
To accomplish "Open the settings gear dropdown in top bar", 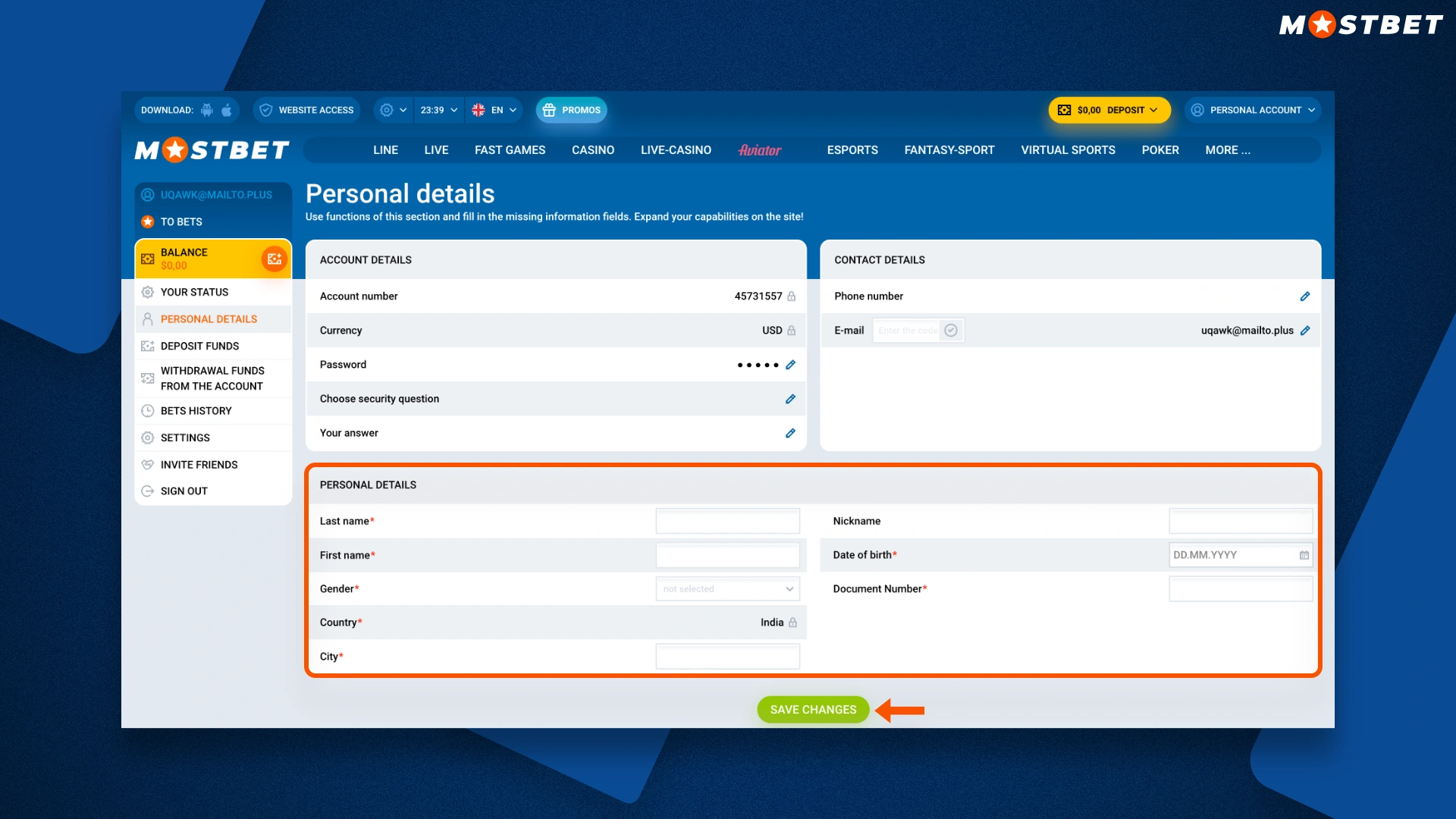I will coord(393,110).
